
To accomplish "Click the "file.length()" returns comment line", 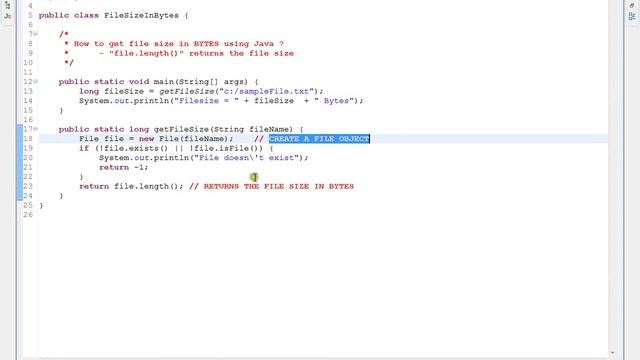I will tap(196, 53).
